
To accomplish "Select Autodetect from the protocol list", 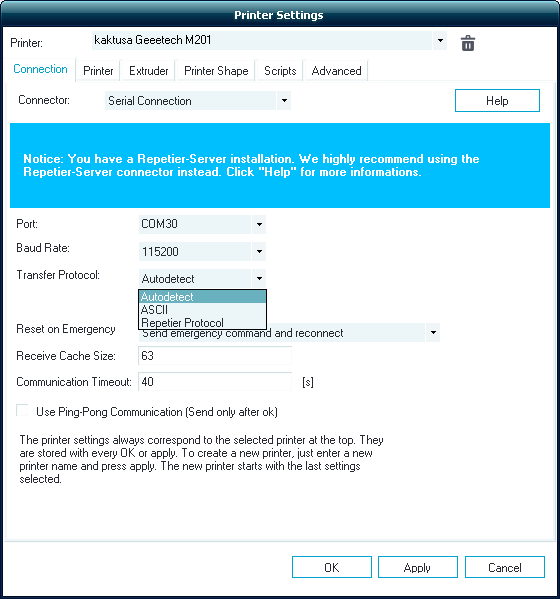I will [202, 297].
